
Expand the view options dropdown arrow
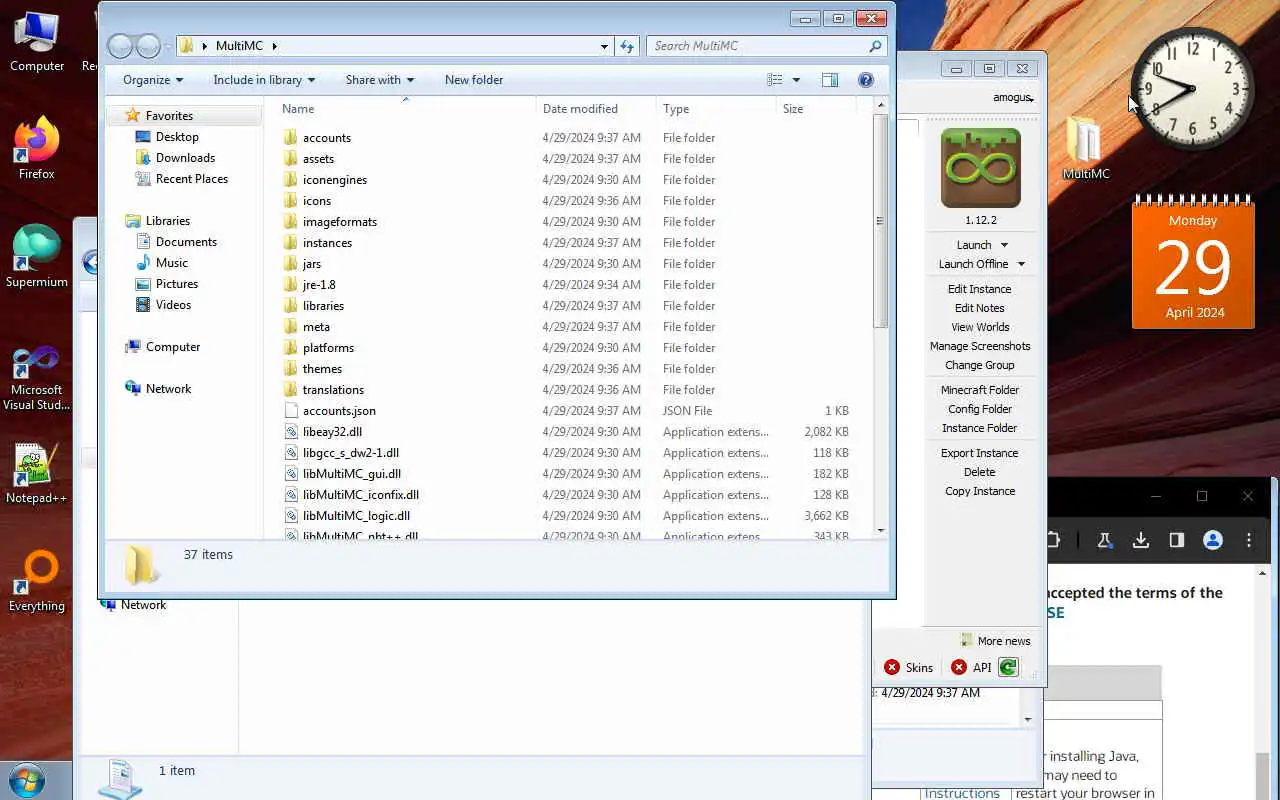[x=796, y=80]
